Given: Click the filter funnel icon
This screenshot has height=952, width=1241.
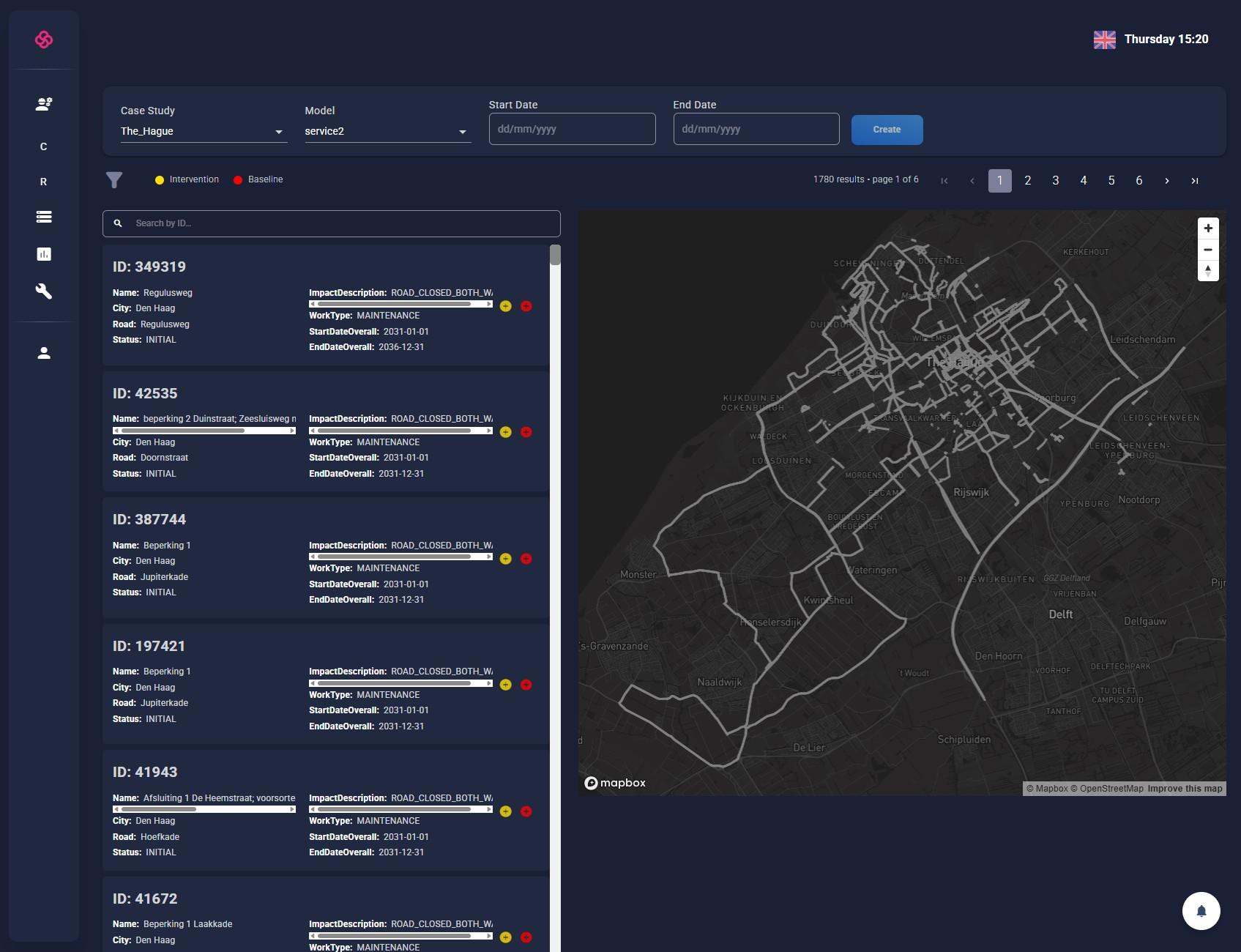Looking at the screenshot, I should click(114, 180).
